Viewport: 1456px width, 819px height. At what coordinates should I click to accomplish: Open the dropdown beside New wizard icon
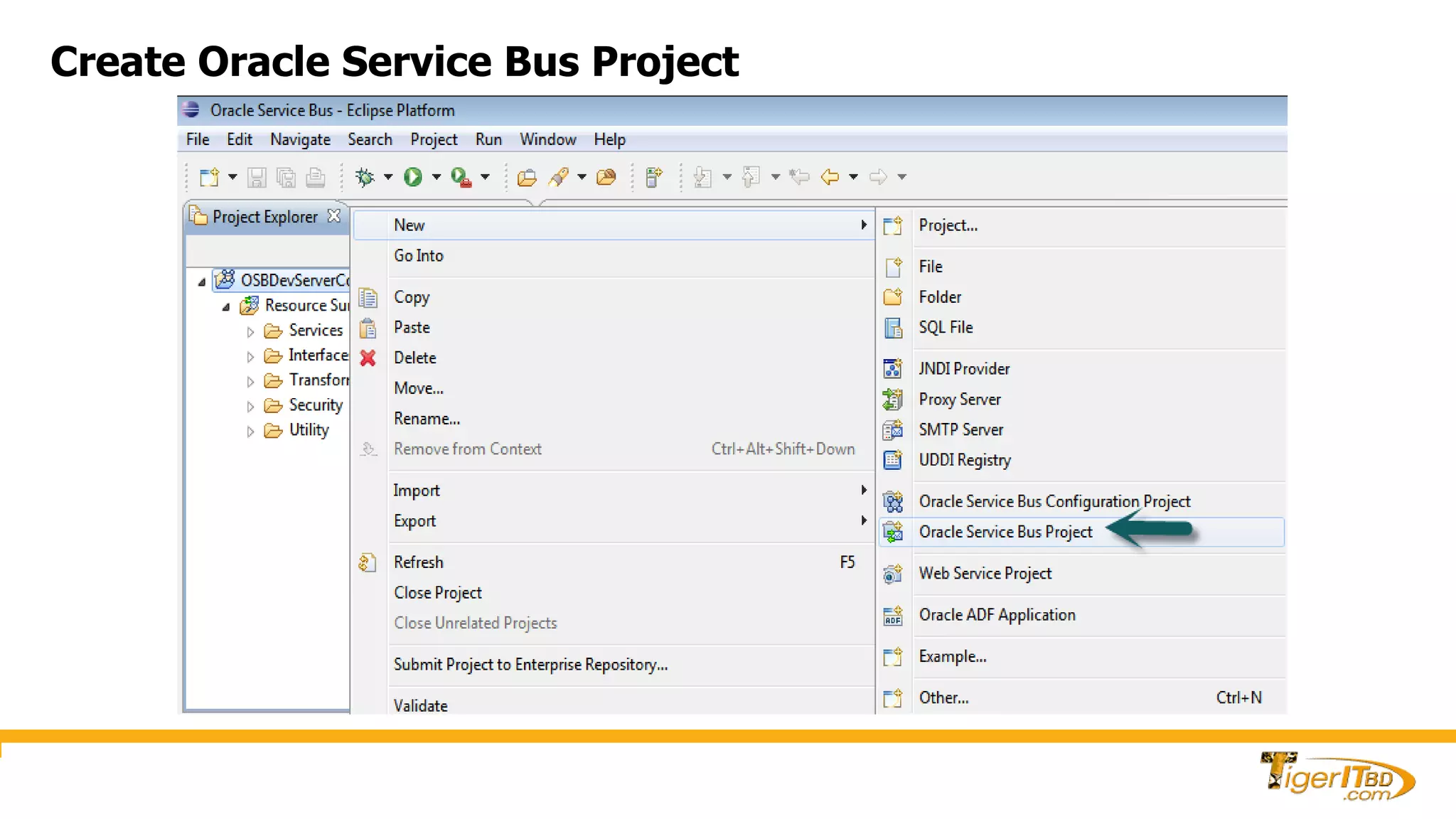pyautogui.click(x=232, y=177)
